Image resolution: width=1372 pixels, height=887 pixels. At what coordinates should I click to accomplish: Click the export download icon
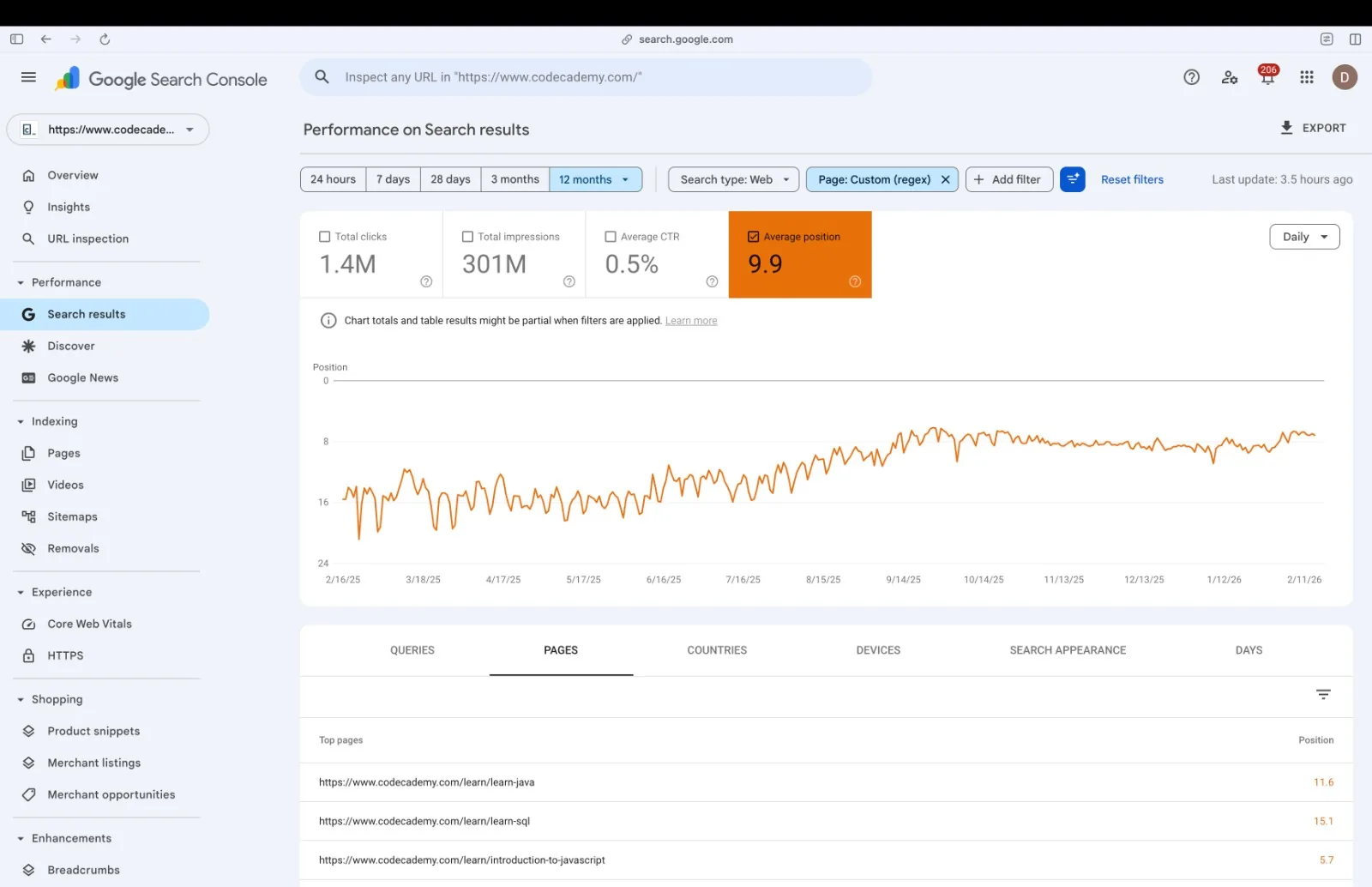point(1286,128)
